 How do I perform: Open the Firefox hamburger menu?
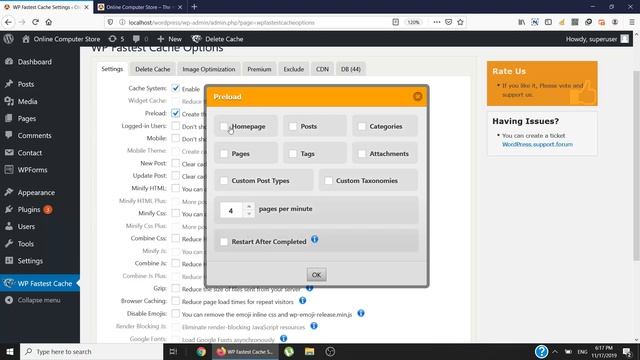631,22
